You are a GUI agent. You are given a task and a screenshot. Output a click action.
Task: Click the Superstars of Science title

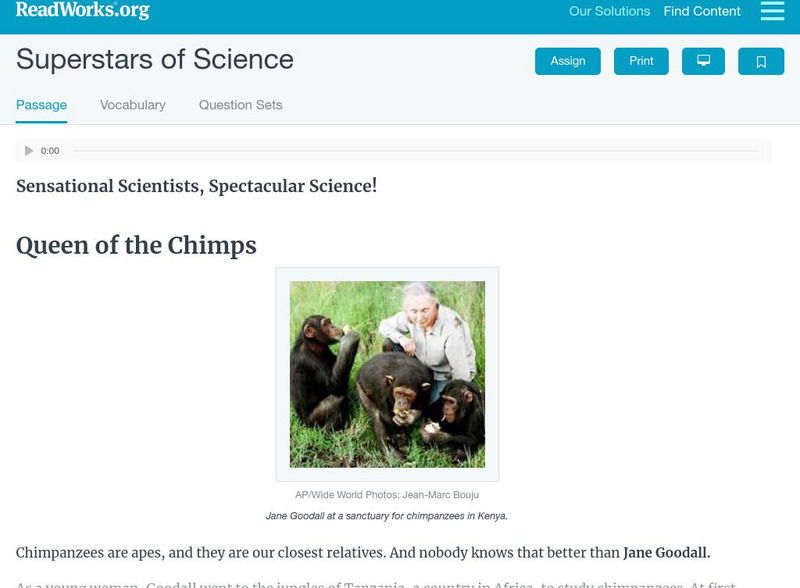pos(155,60)
